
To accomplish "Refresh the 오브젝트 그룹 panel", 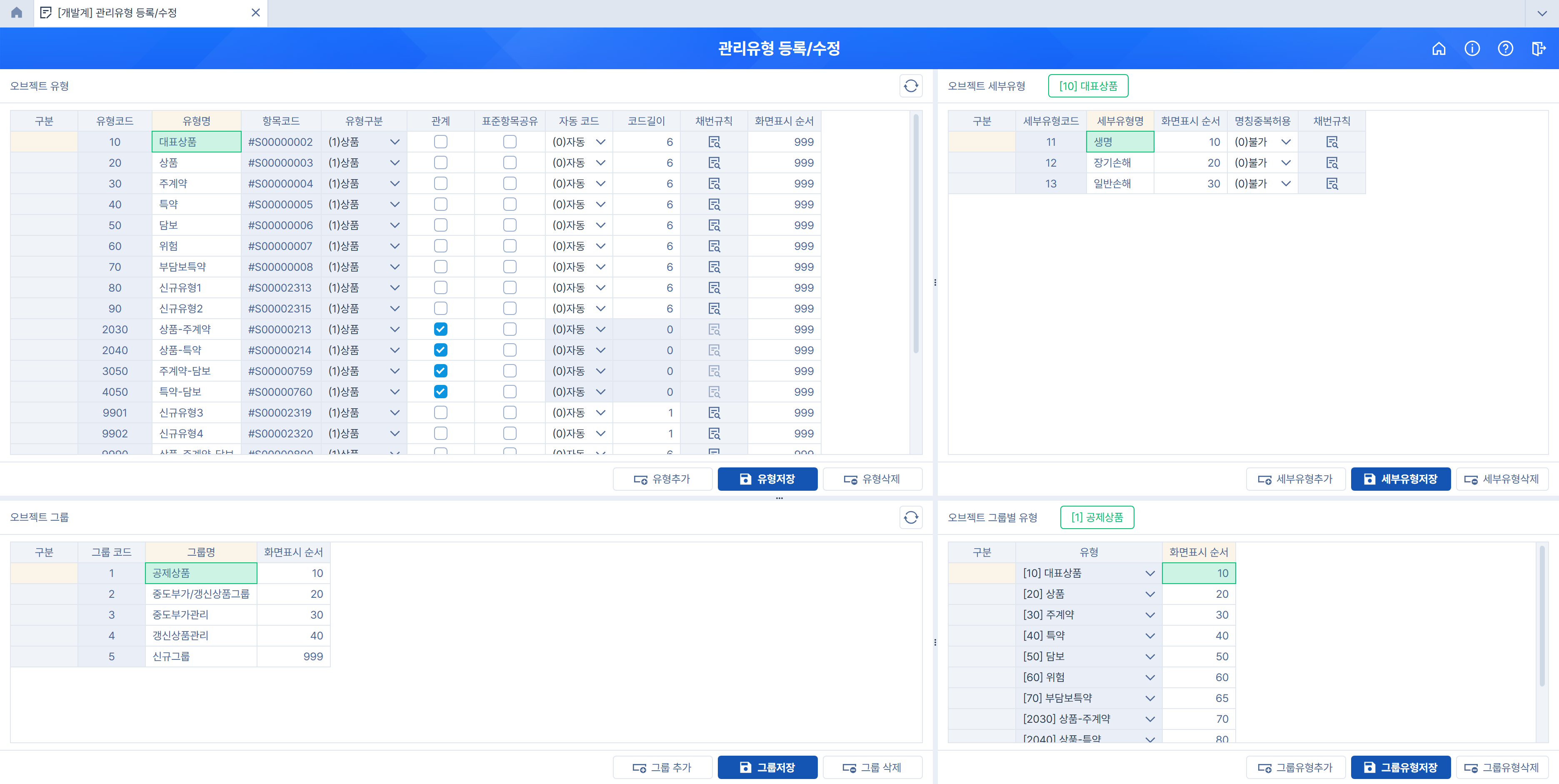I will (x=911, y=517).
